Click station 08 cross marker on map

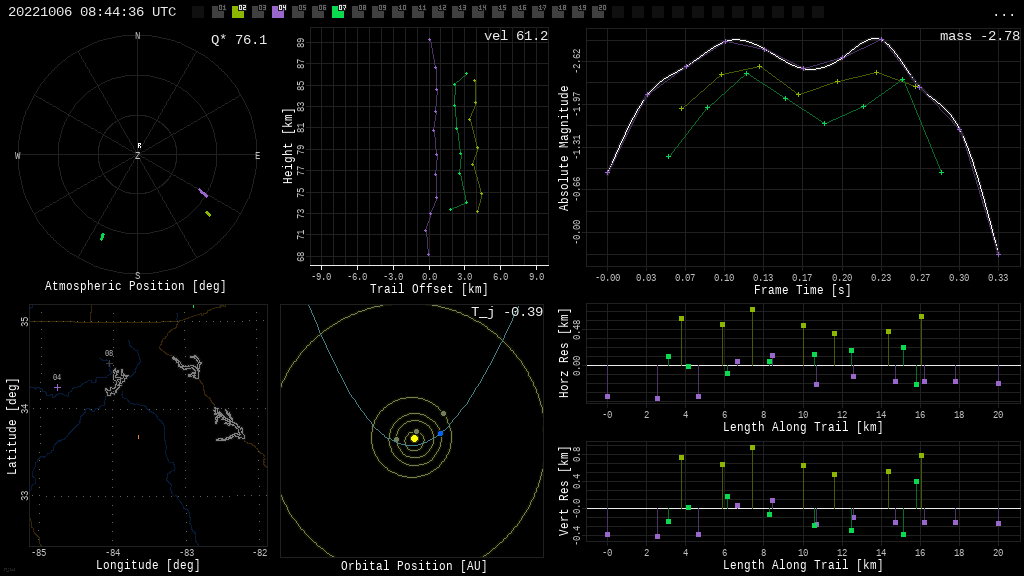109,362
